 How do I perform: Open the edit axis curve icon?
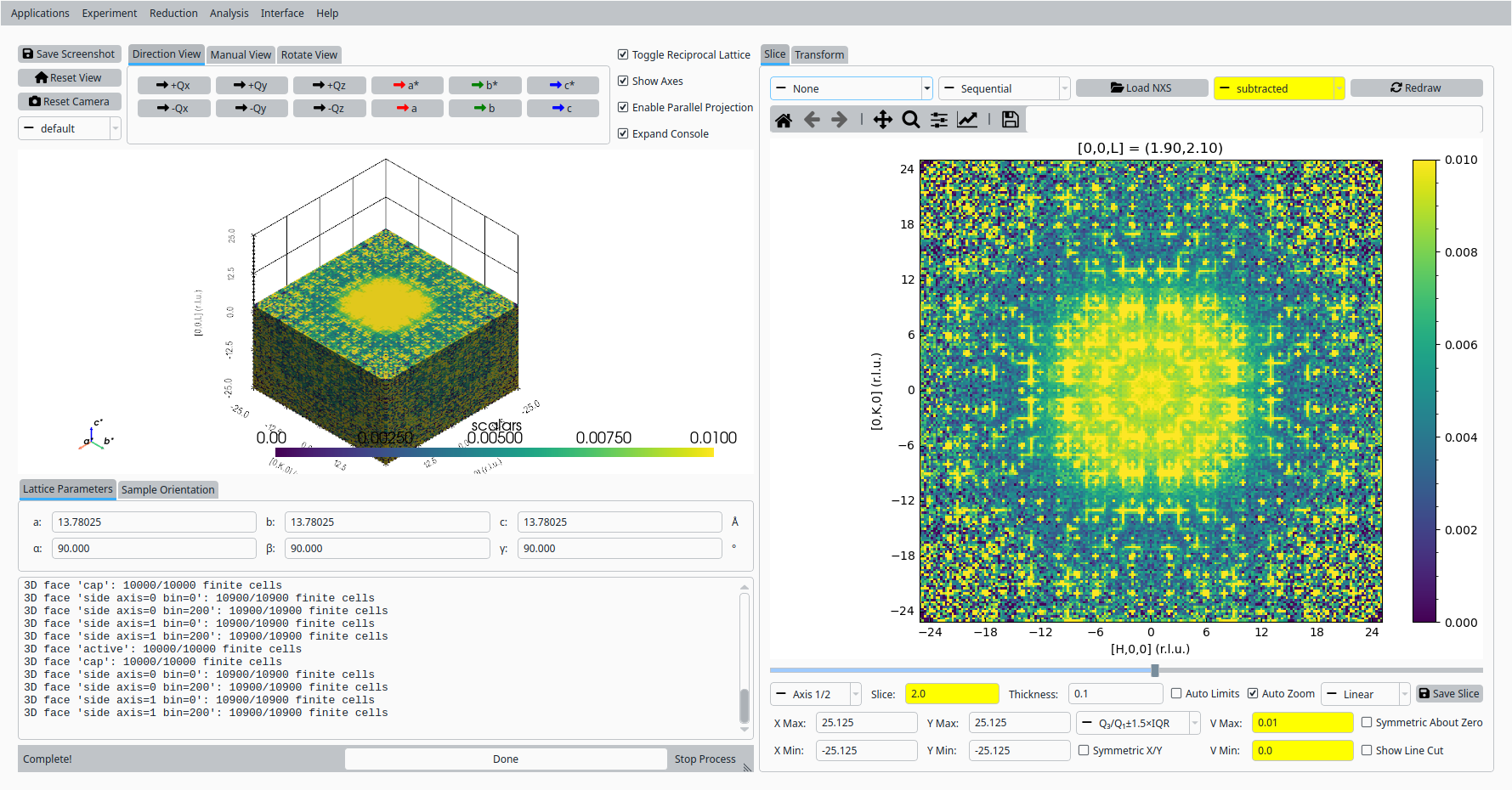pyautogui.click(x=967, y=120)
